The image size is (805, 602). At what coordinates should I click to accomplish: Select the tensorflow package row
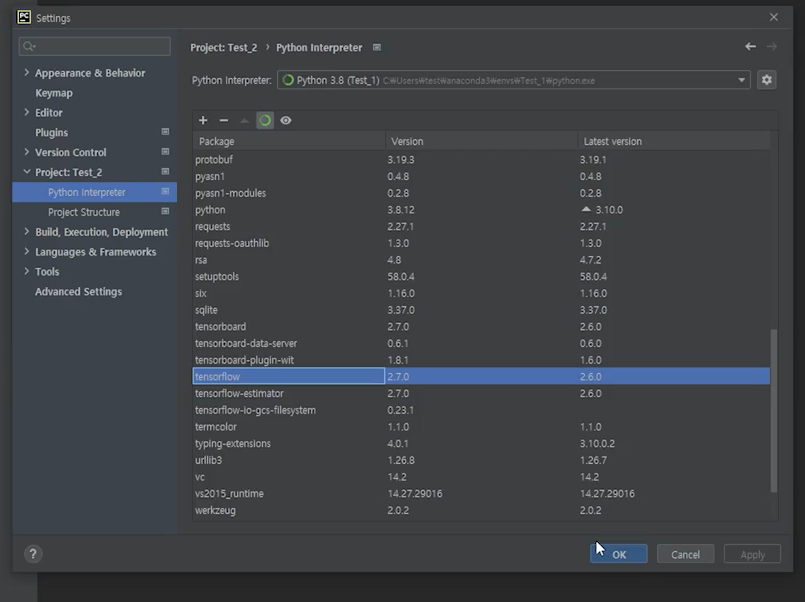click(x=481, y=376)
